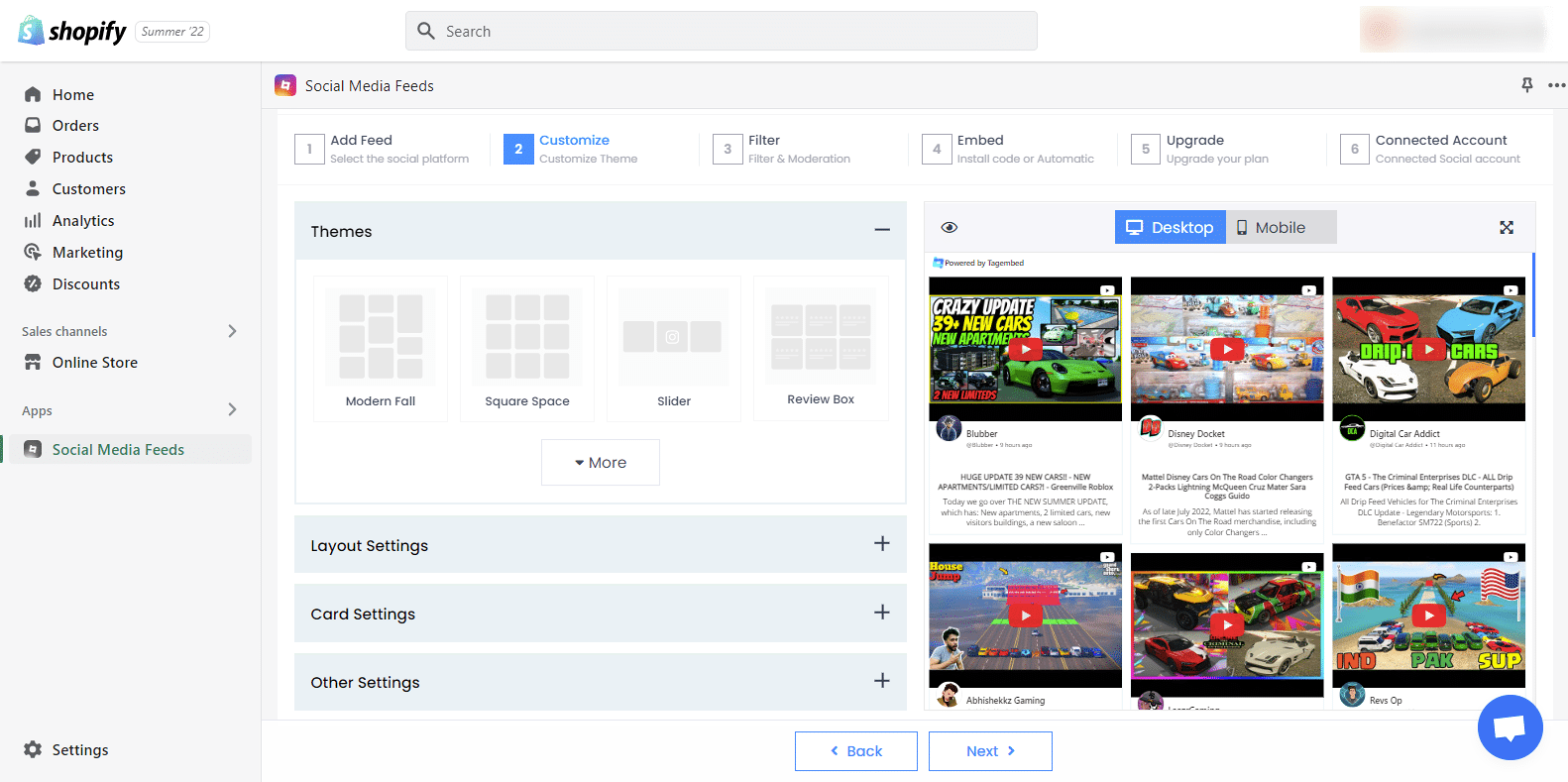Viewport: 1568px width, 782px height.
Task: Click 'GTA 5 - The Criminal Enterprises DLC' title
Action: (x=1428, y=482)
